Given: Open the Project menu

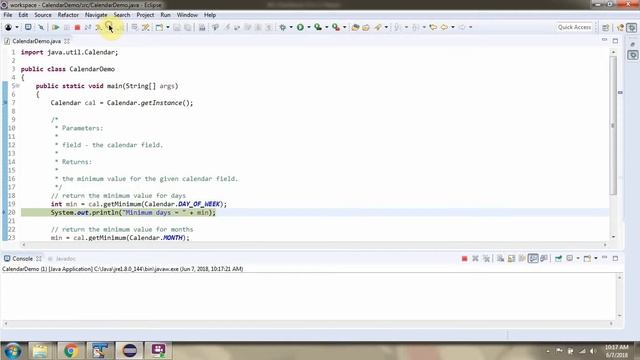Looking at the screenshot, I should coord(145,15).
